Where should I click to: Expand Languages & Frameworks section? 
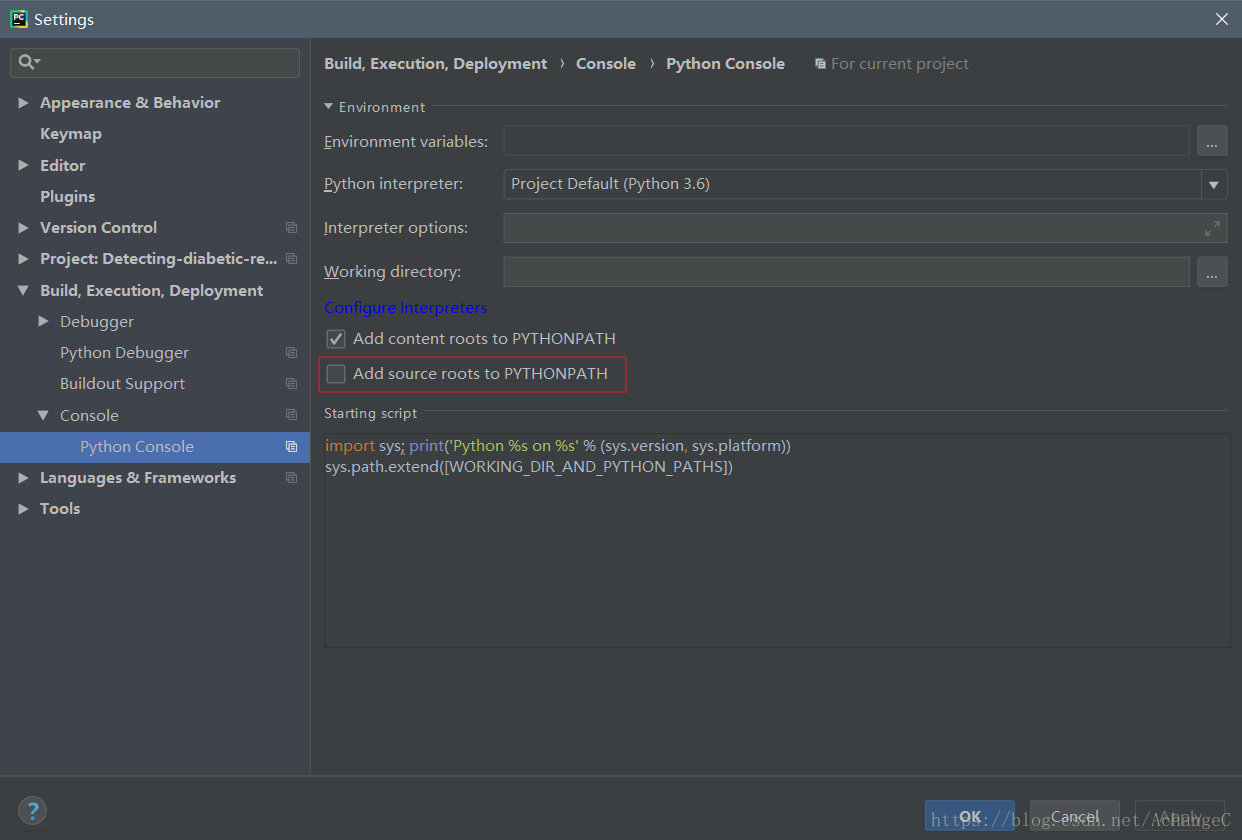(23, 478)
